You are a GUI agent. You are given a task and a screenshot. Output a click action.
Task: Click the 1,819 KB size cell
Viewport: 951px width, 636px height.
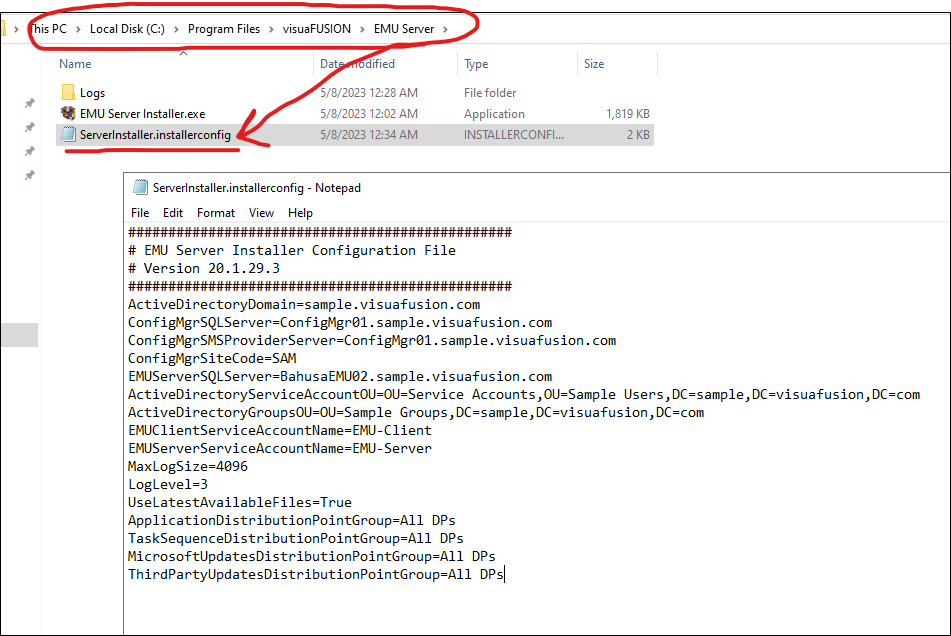(x=628, y=114)
